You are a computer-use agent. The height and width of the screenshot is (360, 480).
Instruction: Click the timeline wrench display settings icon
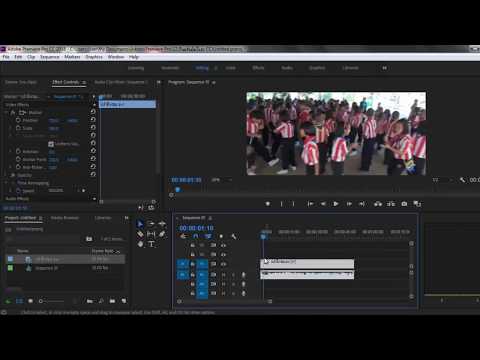click(234, 236)
